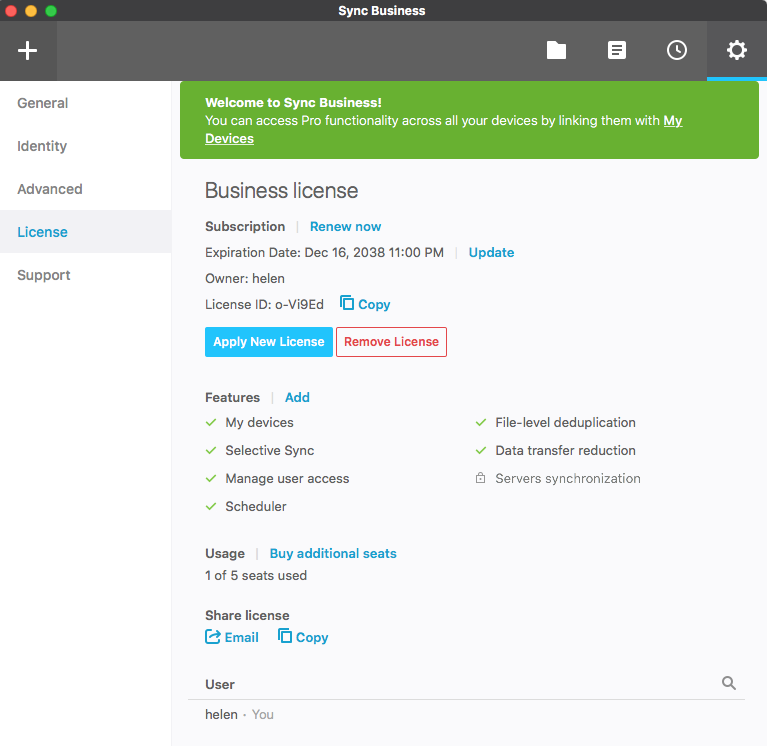
Task: Click the 'Sync Business' window title
Action: pyautogui.click(x=382, y=11)
